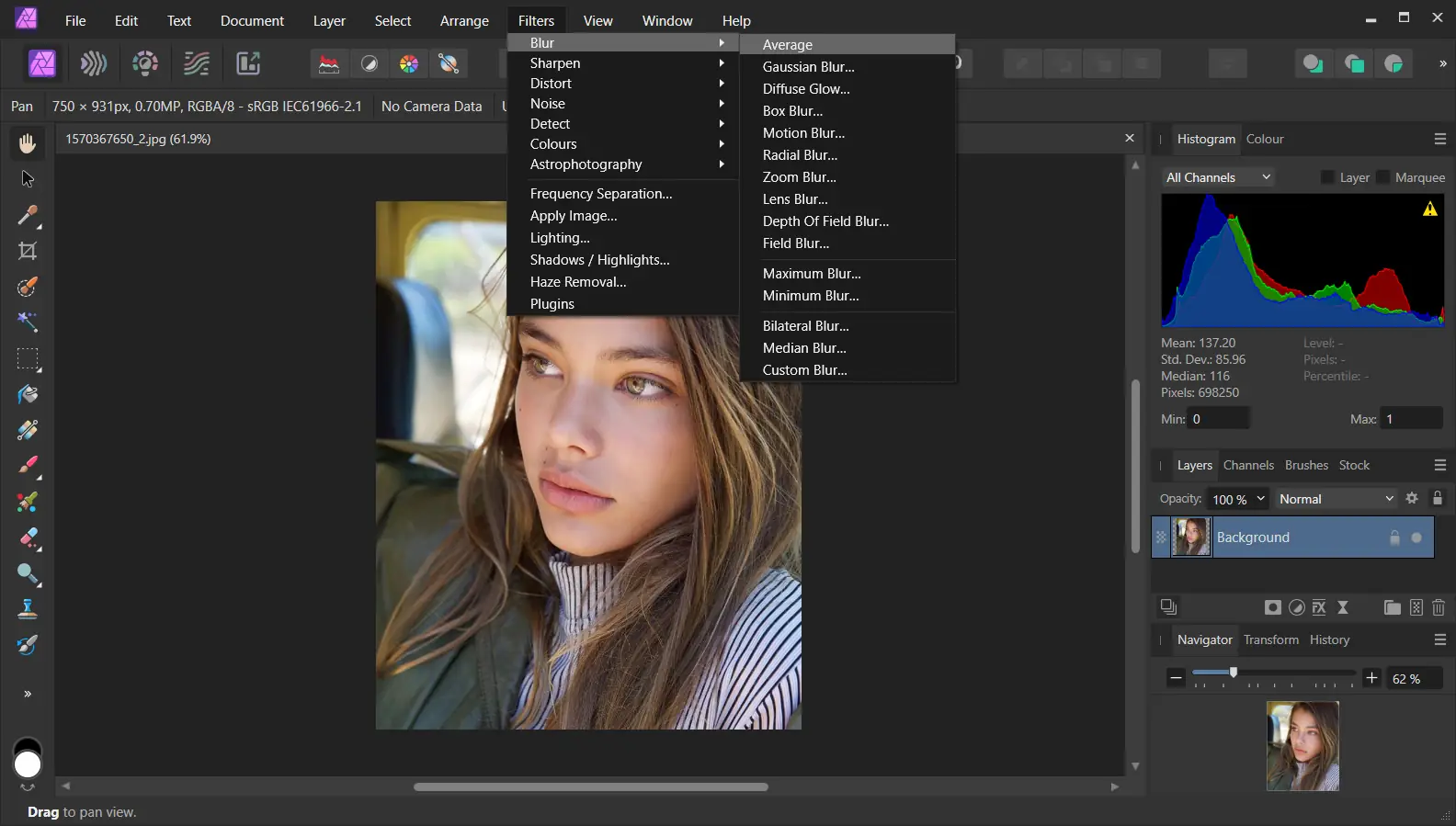Click the Navigator zoom out minus button
Image resolution: width=1456 pixels, height=826 pixels.
point(1176,678)
